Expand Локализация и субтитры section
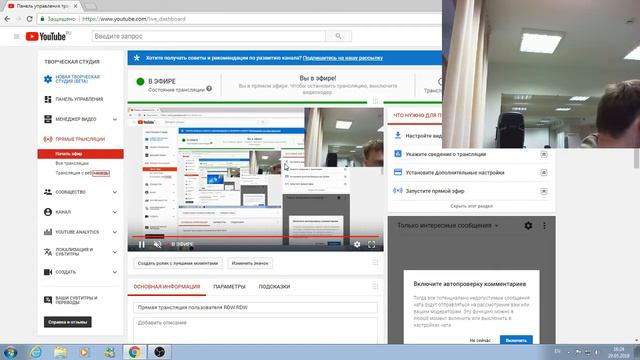 115,252
